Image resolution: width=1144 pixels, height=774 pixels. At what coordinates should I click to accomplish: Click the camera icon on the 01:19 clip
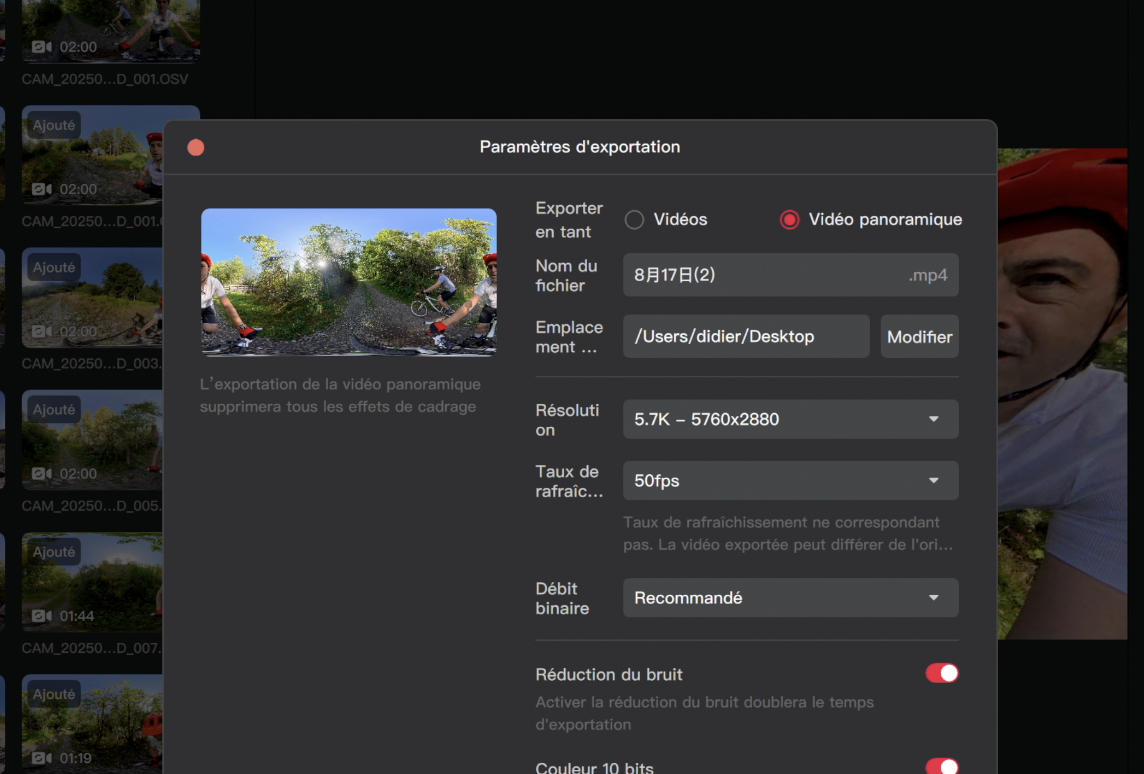pyautogui.click(x=42, y=758)
